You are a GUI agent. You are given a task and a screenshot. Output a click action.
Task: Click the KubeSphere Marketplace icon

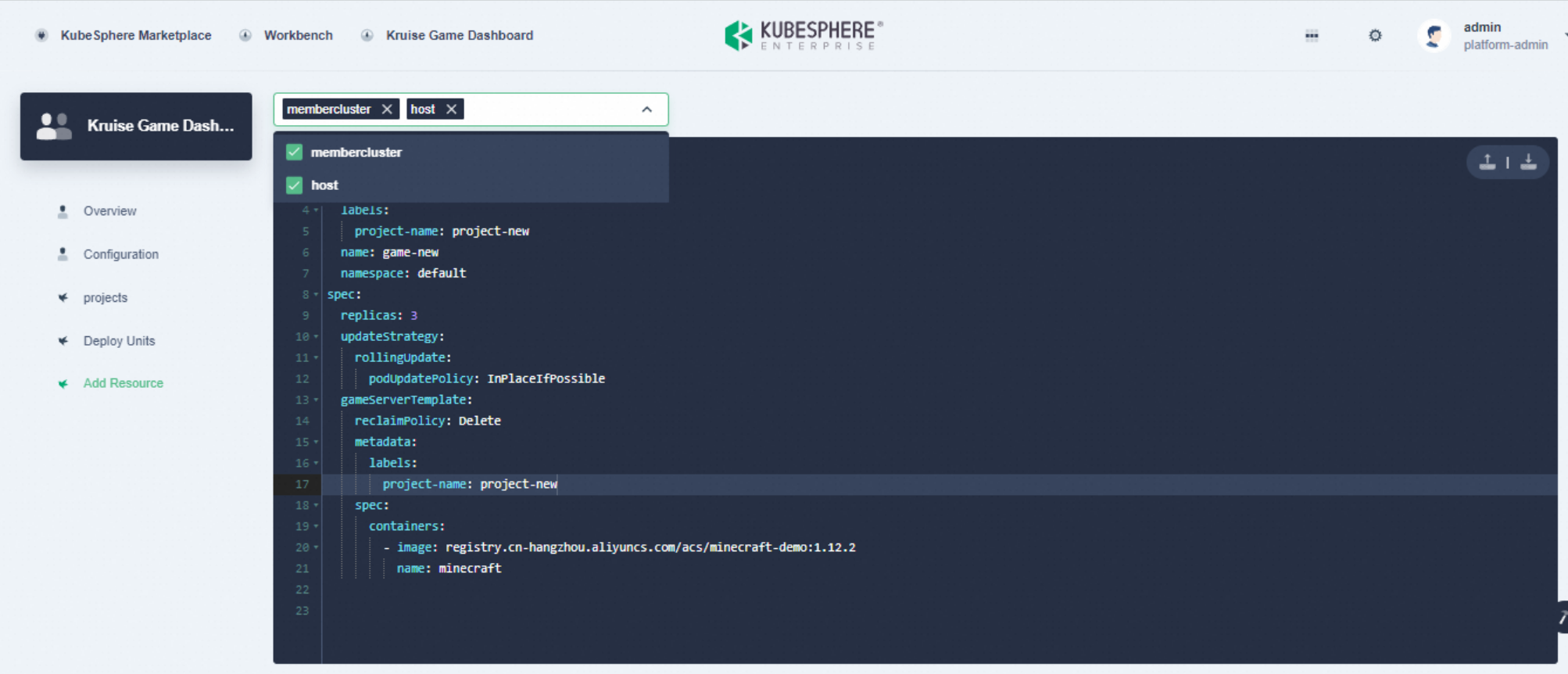click(42, 35)
